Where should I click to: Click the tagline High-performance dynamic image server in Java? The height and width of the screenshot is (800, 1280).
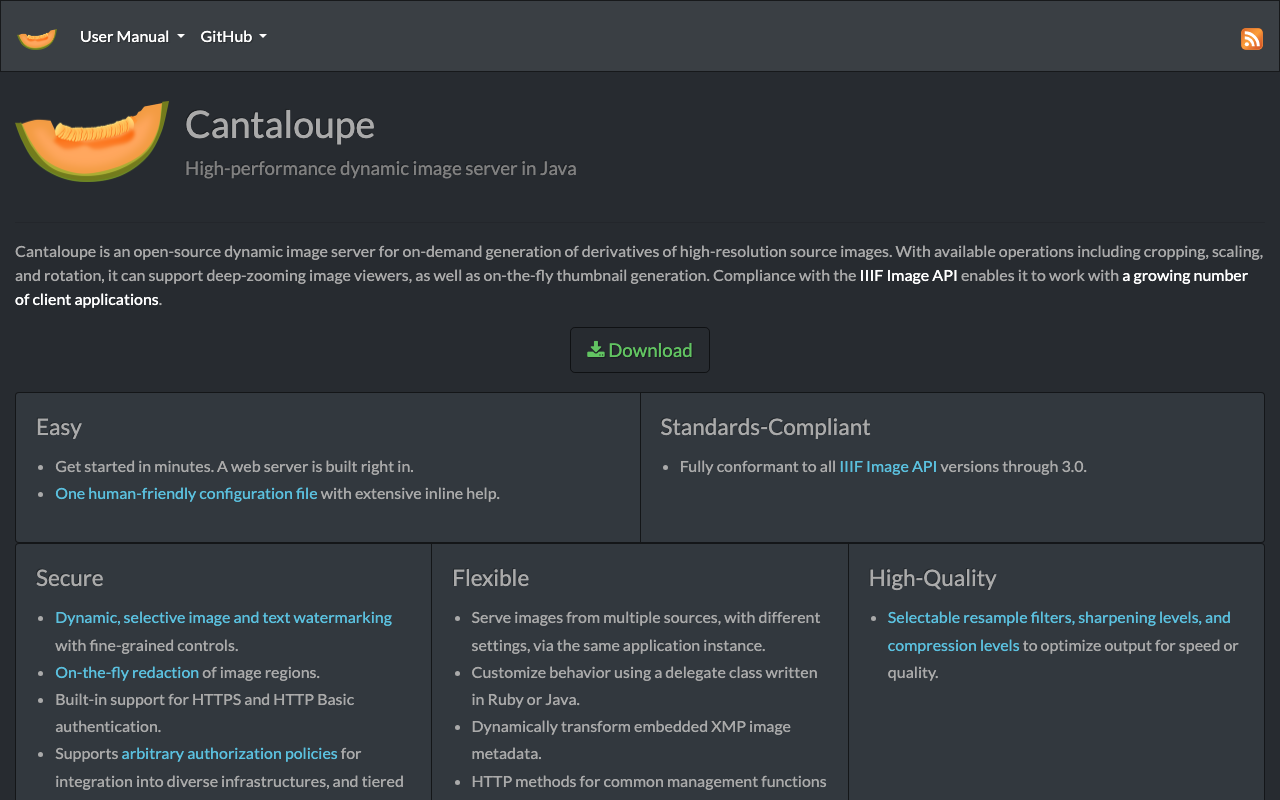380,168
